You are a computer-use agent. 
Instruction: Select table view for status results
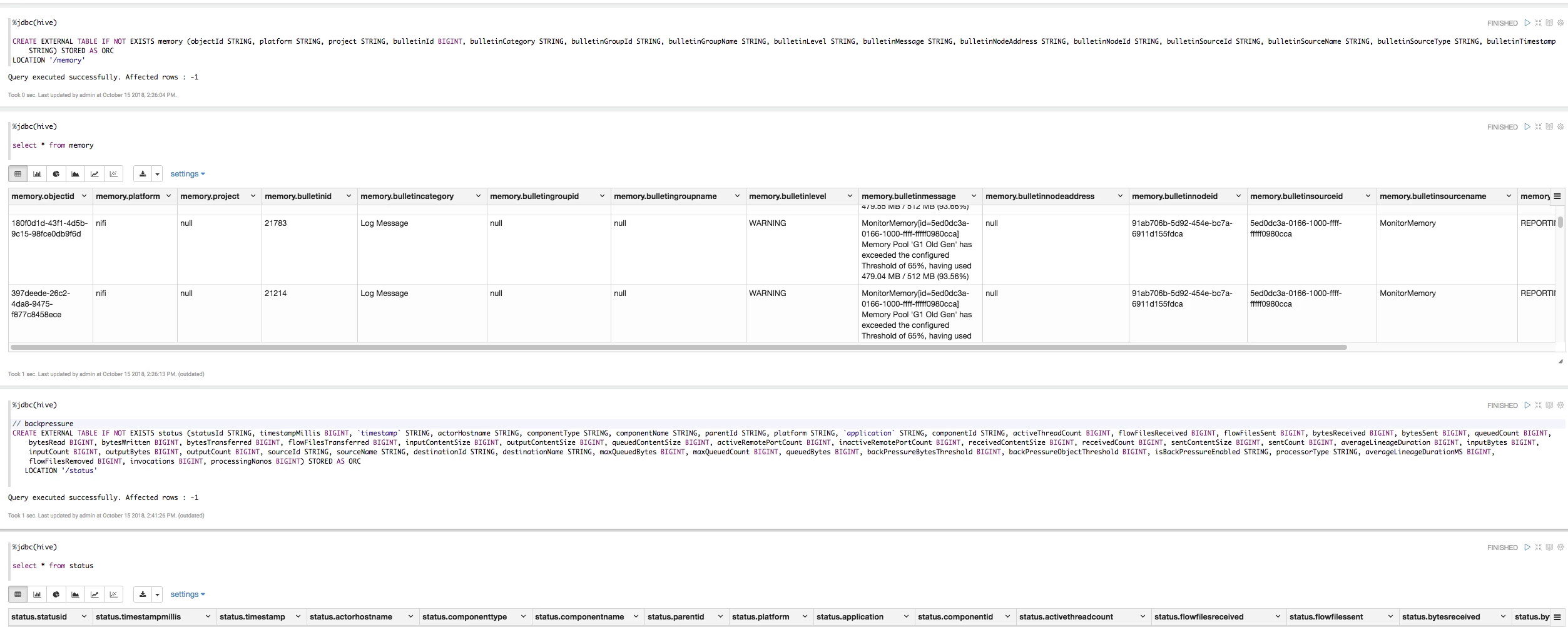click(18, 594)
